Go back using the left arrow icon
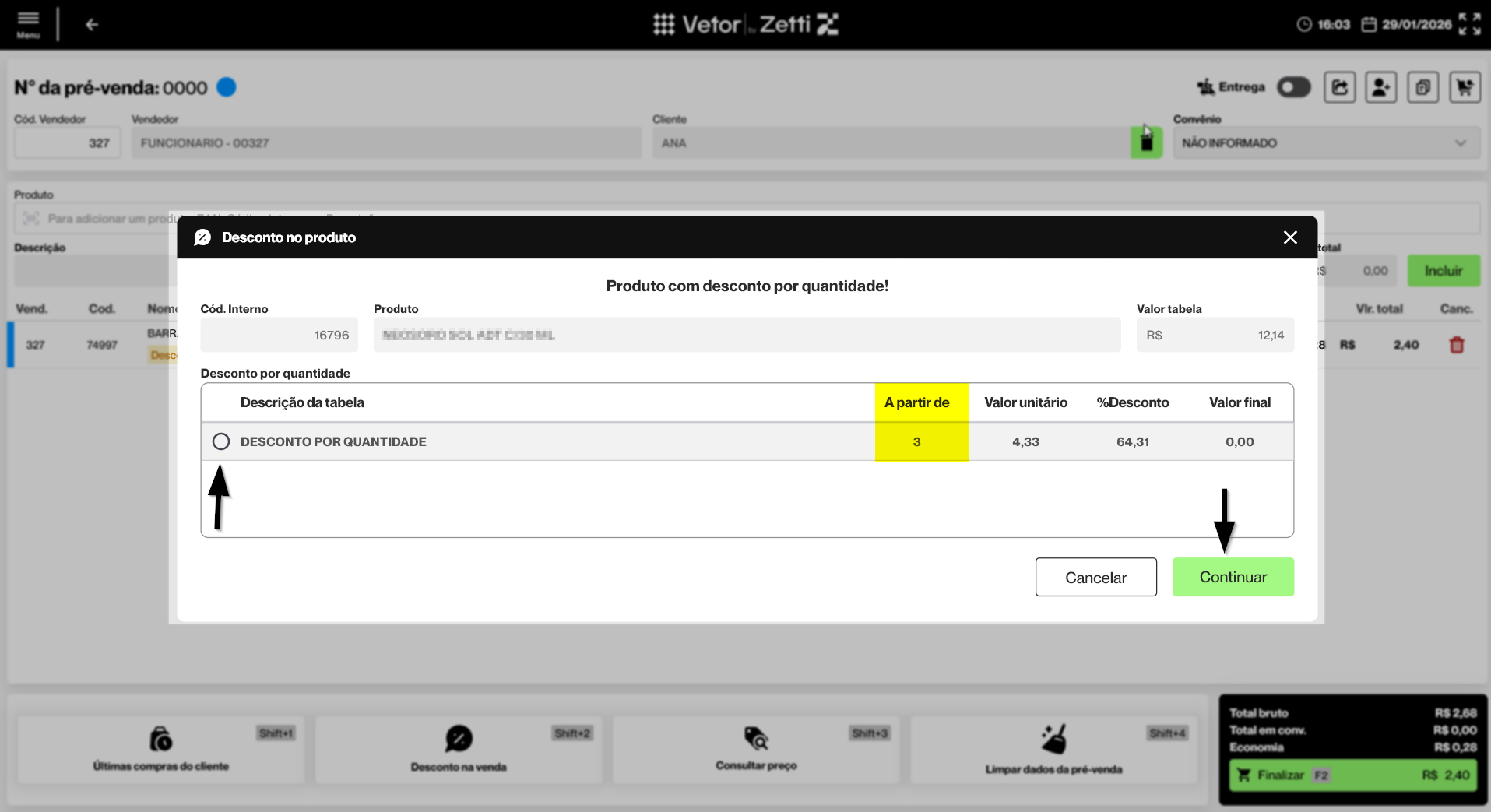 pos(92,25)
